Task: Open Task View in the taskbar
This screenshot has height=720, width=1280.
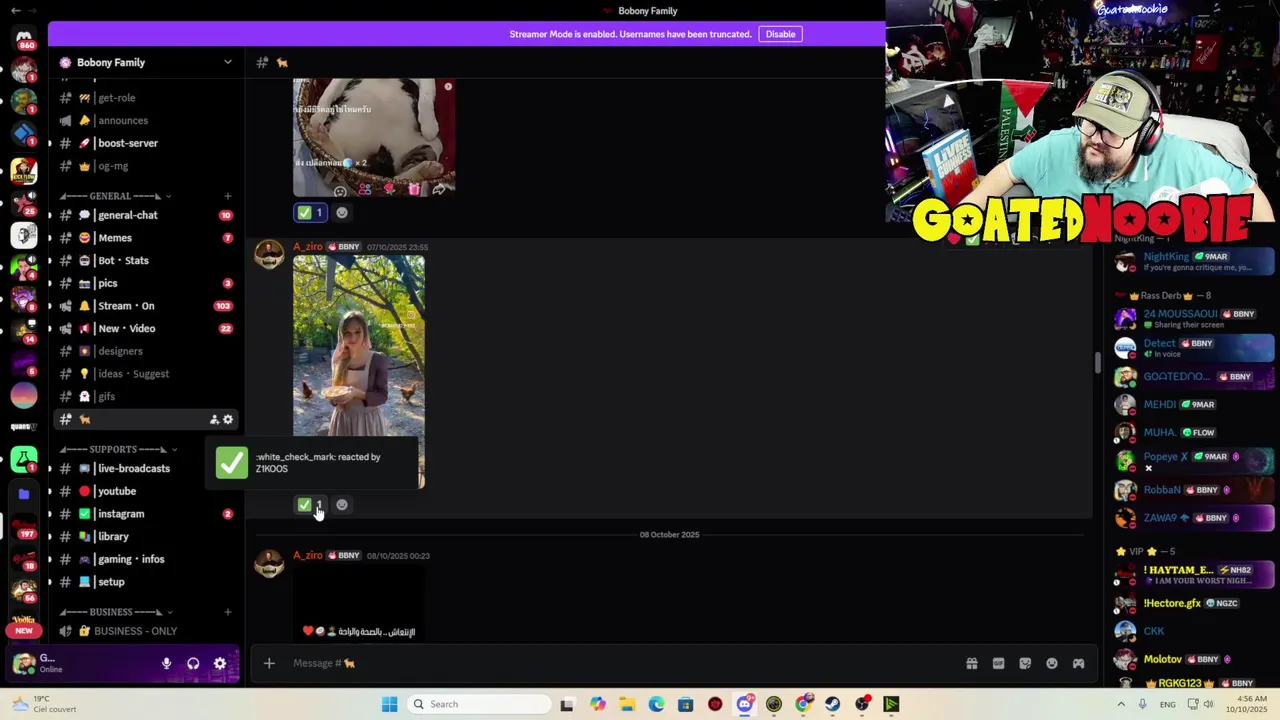Action: coord(567,704)
